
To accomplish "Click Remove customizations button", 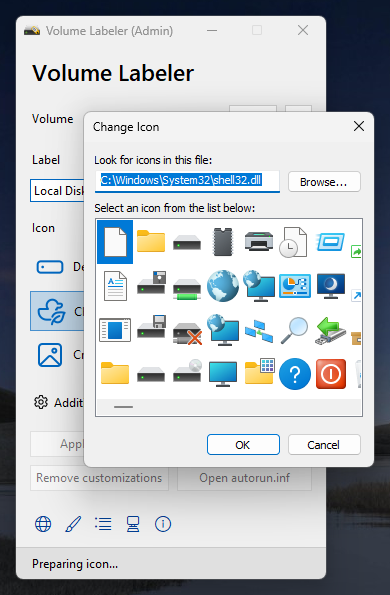I will click(99, 478).
